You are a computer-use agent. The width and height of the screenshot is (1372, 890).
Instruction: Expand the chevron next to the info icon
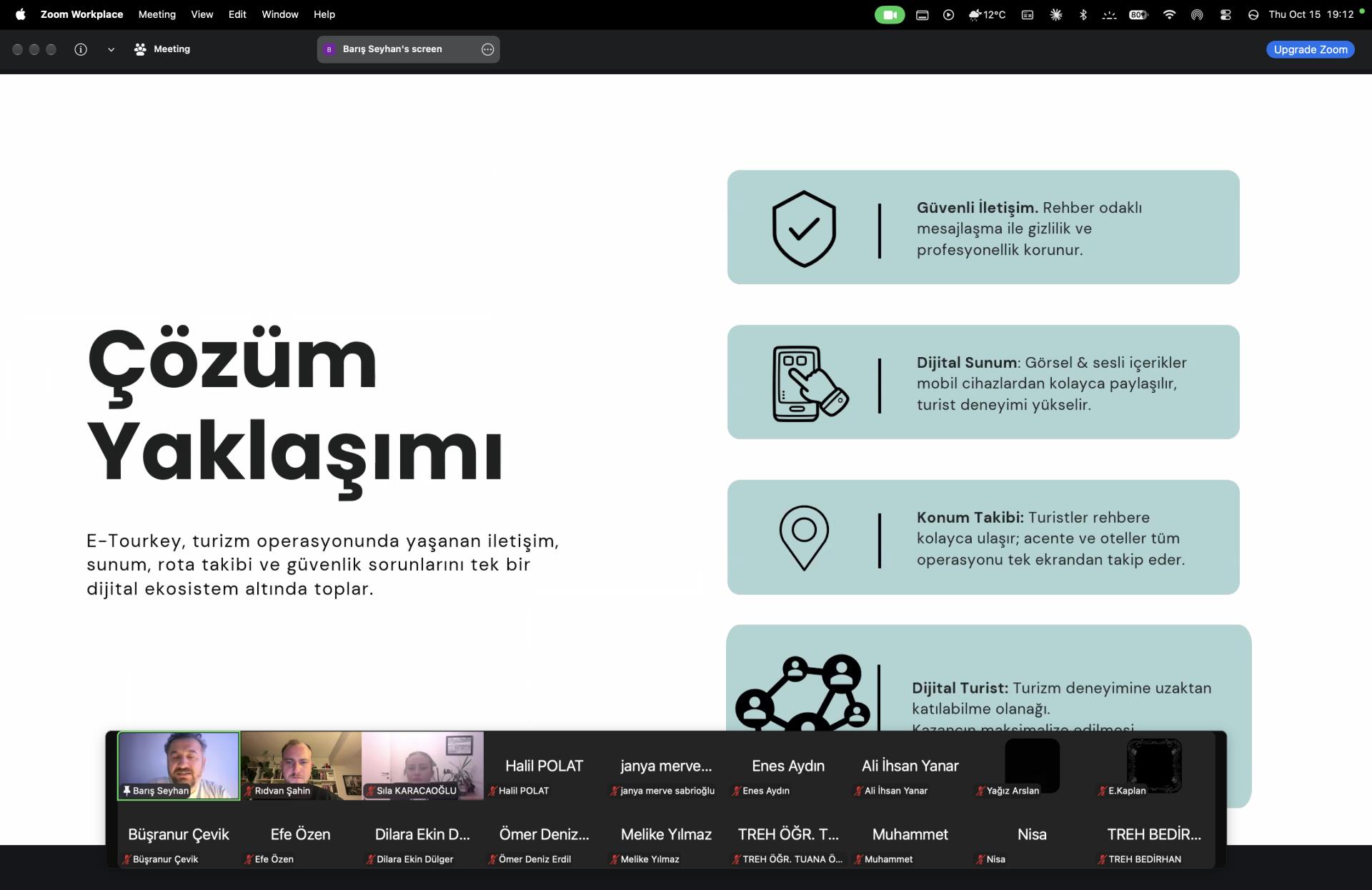pyautogui.click(x=111, y=49)
